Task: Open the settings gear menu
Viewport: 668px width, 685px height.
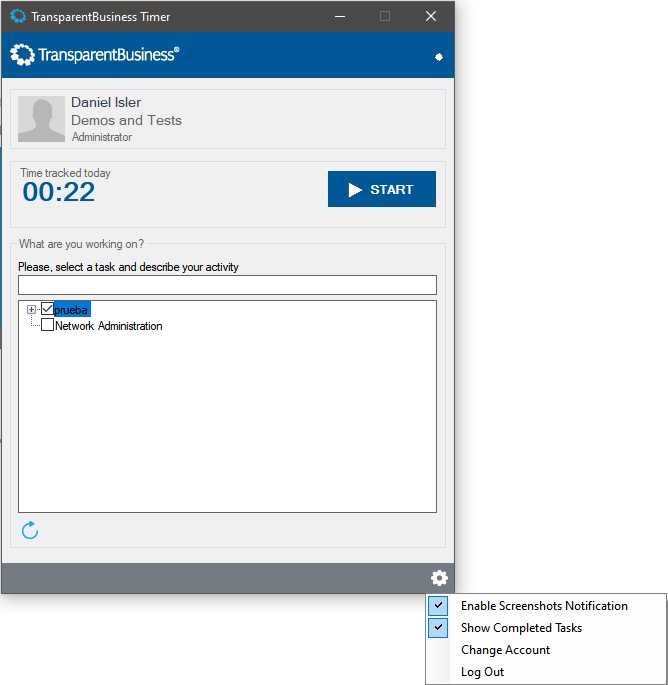Action: click(x=439, y=578)
